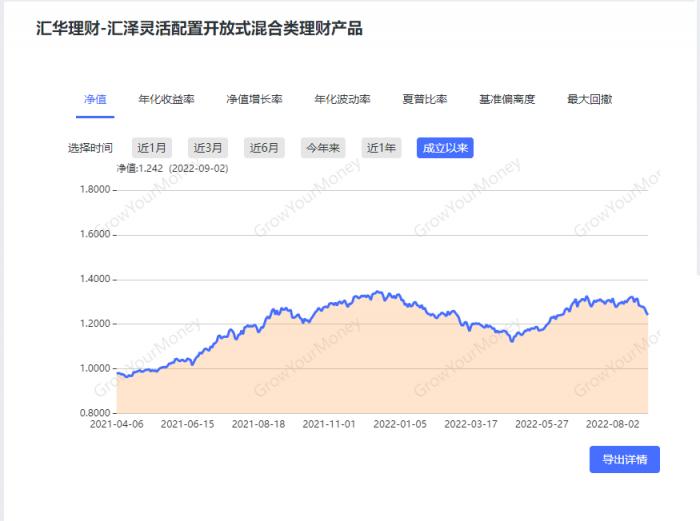The image size is (700, 521).
Task: Click the net value line's final point
Action: 647,314
